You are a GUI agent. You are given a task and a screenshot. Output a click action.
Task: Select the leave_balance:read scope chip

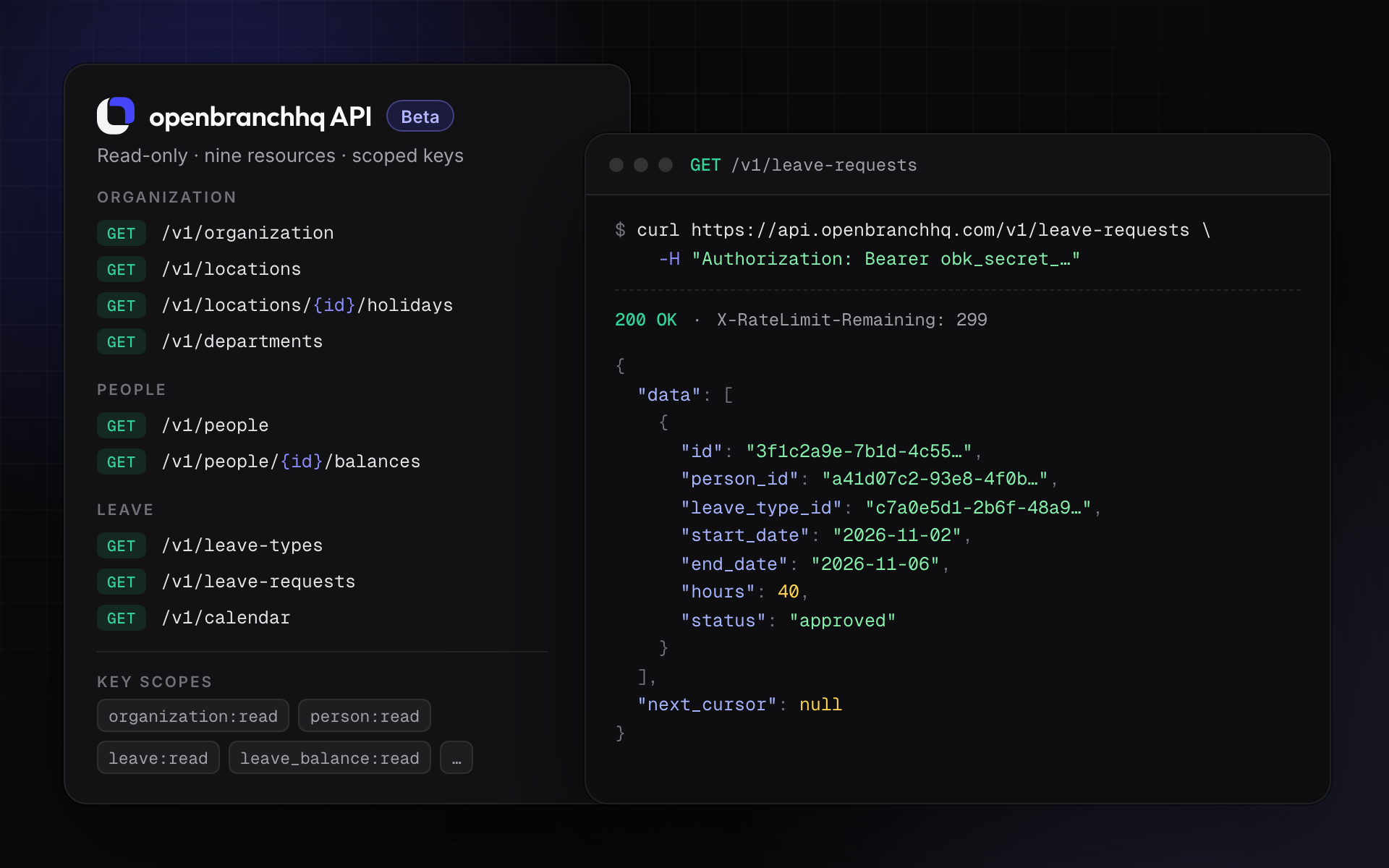click(330, 757)
